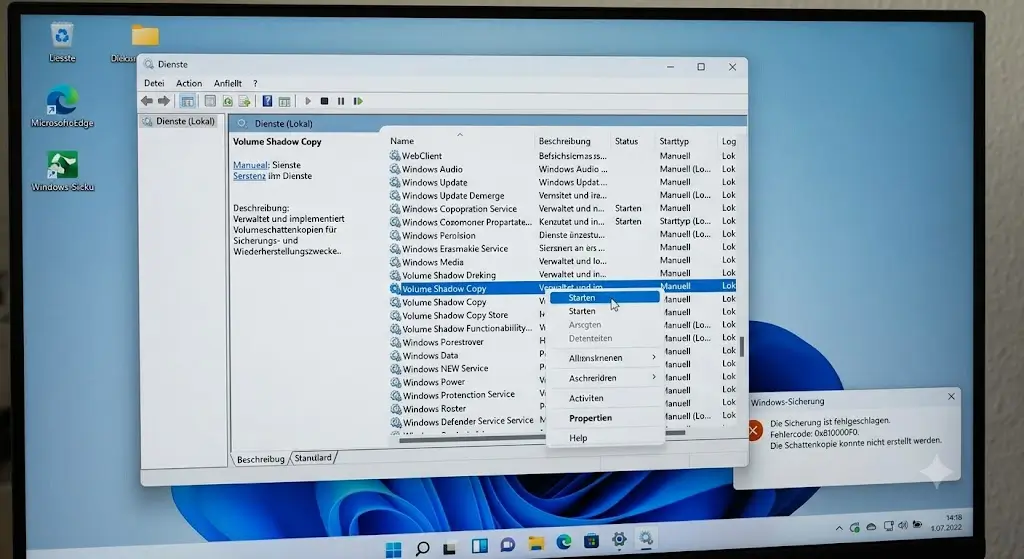Select the Windows Sicku desktop shortcut
The width and height of the screenshot is (1024, 559).
pyautogui.click(x=63, y=171)
